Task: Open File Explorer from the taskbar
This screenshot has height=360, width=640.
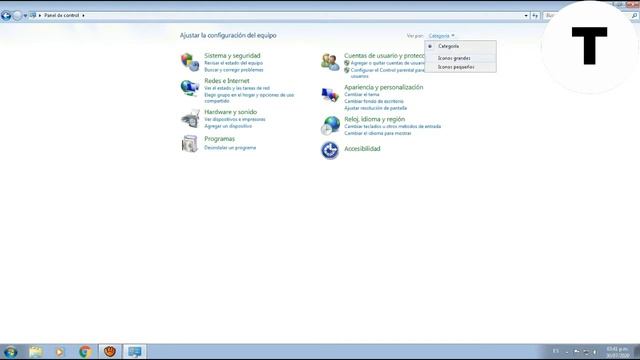Action: [36, 351]
